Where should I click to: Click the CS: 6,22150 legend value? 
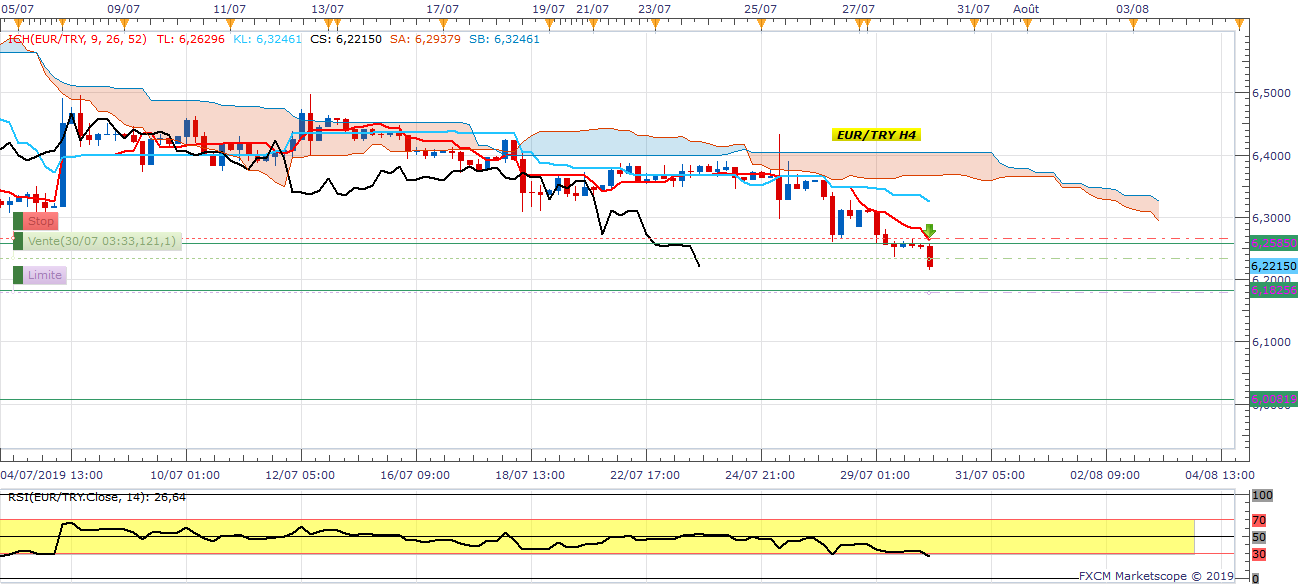pos(346,40)
